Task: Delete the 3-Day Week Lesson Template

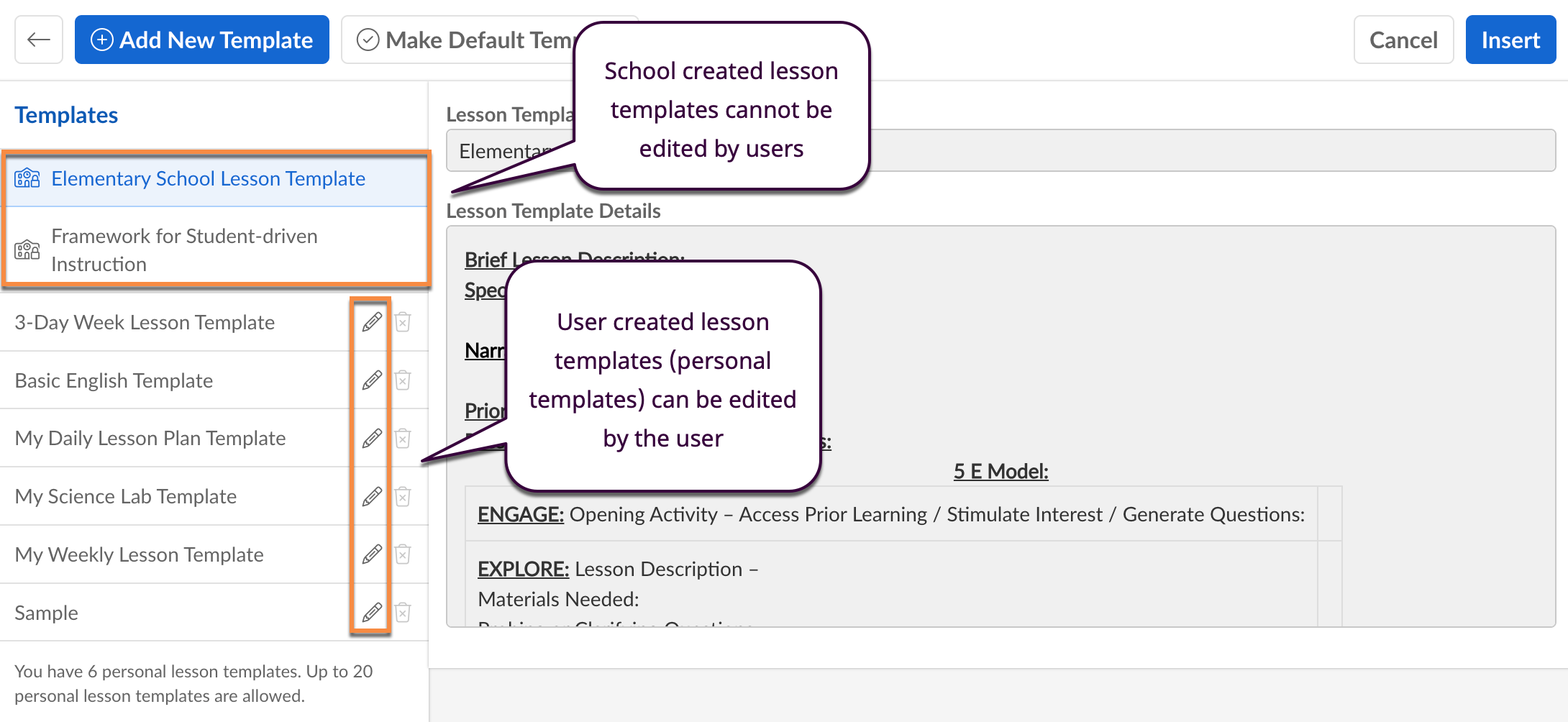Action: point(403,322)
